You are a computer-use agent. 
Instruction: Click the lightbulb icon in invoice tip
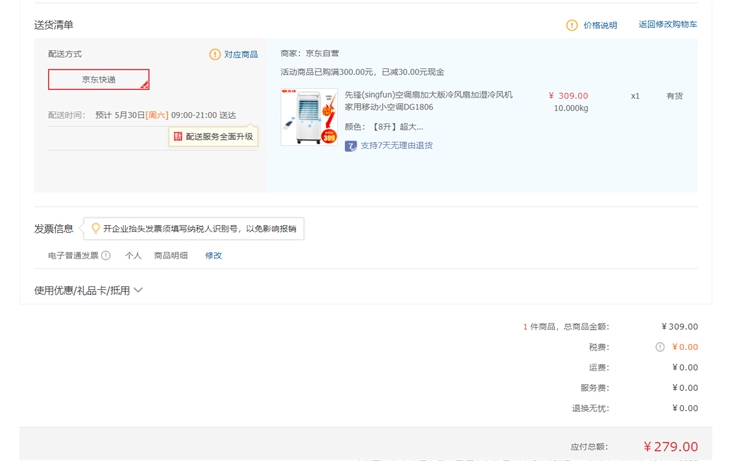pyautogui.click(x=96, y=229)
